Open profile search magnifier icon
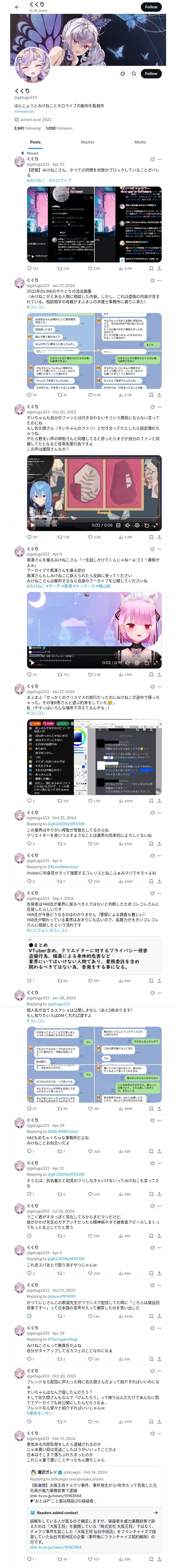The height and width of the screenshot is (1568, 176). point(134,74)
